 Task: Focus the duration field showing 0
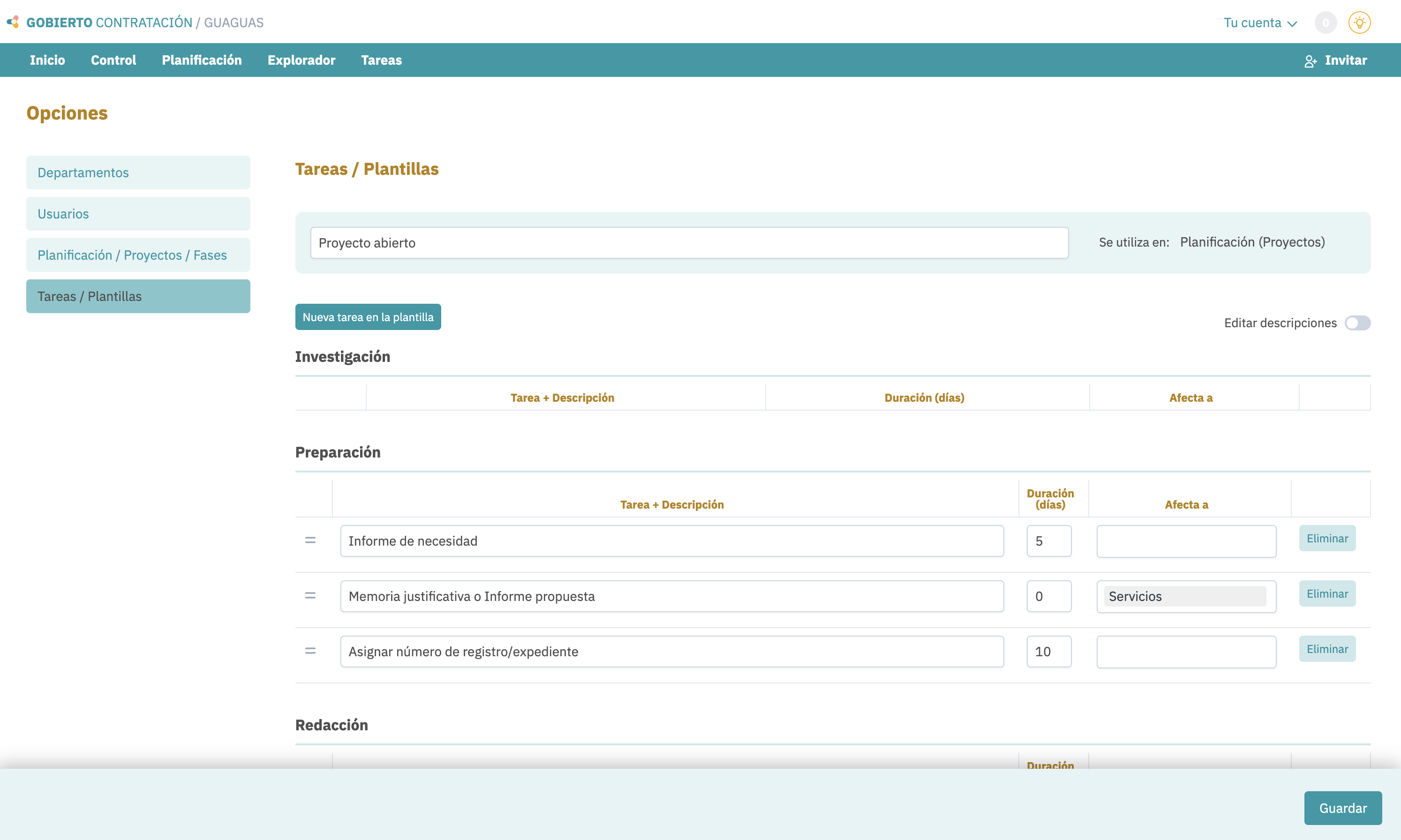[x=1049, y=596]
